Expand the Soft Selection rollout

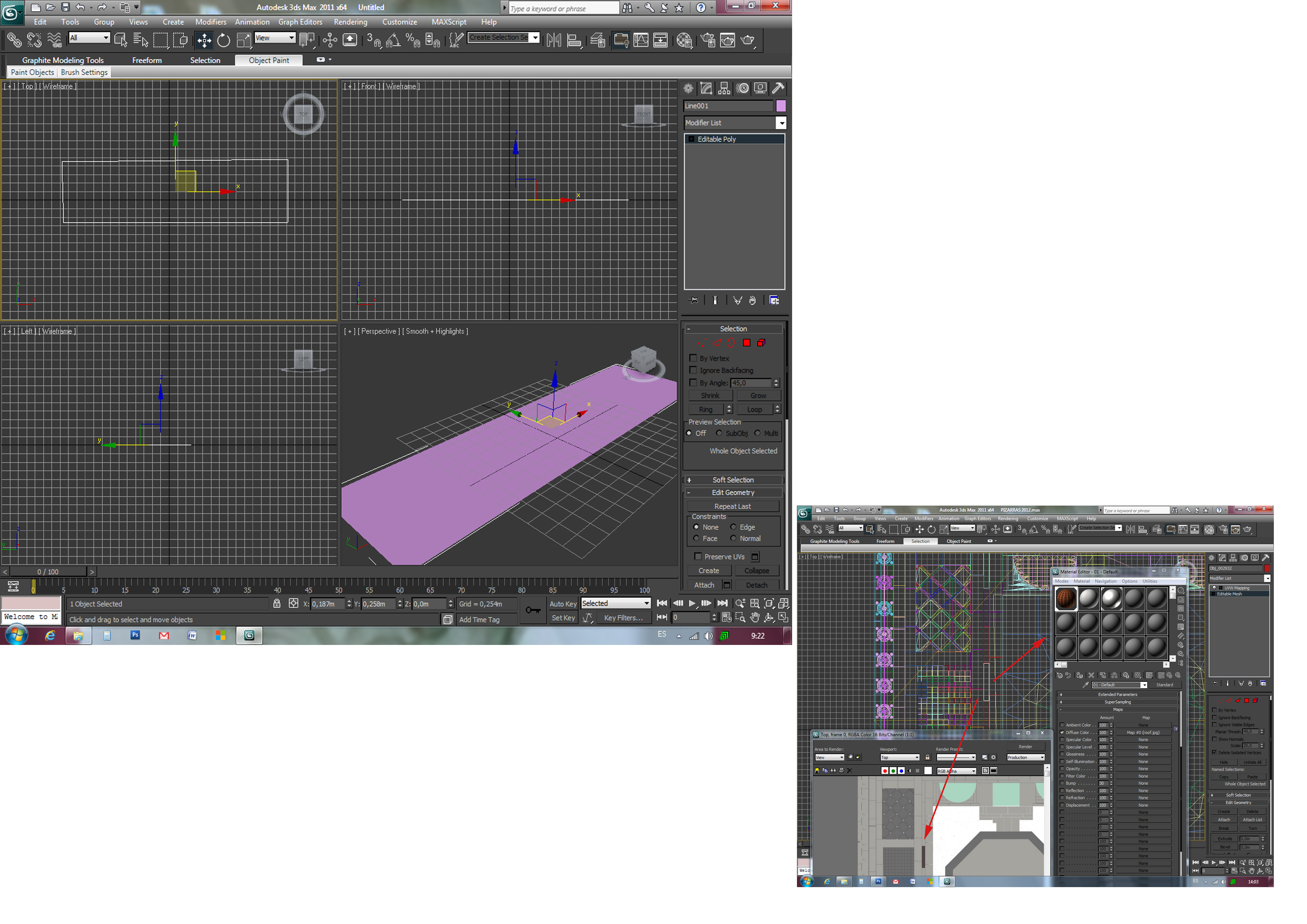click(x=732, y=480)
